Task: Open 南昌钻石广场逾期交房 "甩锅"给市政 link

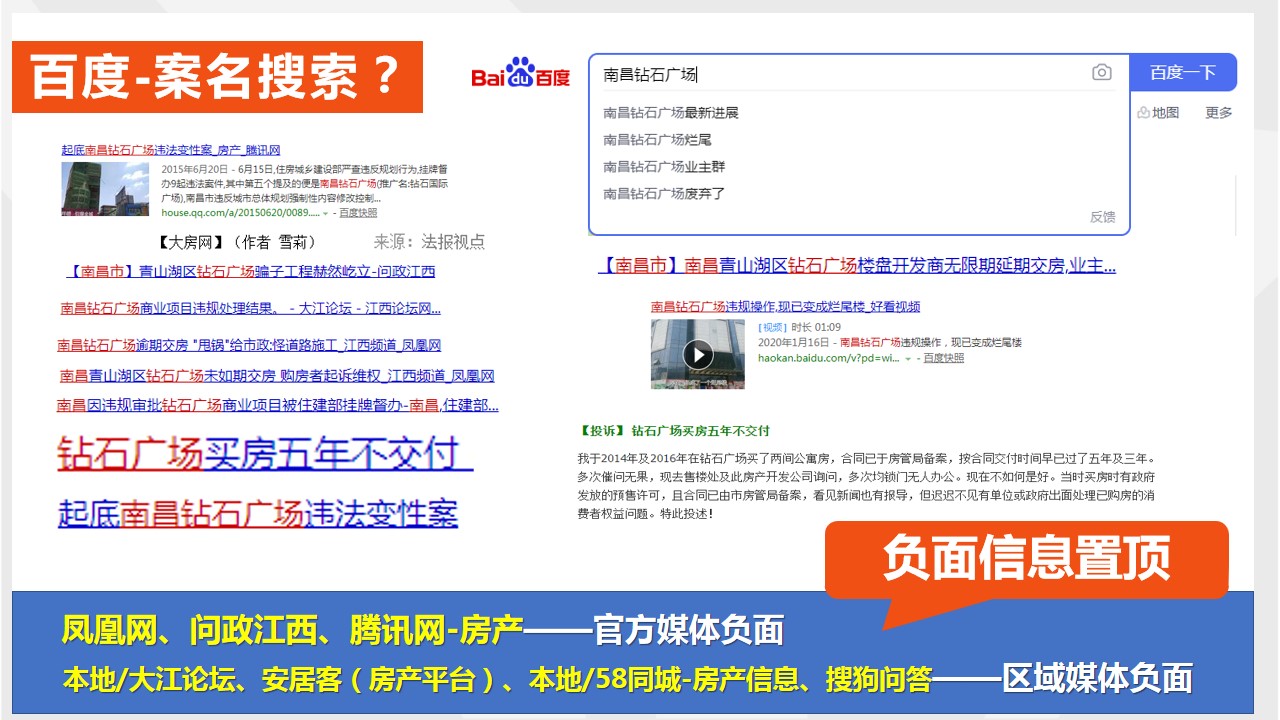Action: pos(249,346)
